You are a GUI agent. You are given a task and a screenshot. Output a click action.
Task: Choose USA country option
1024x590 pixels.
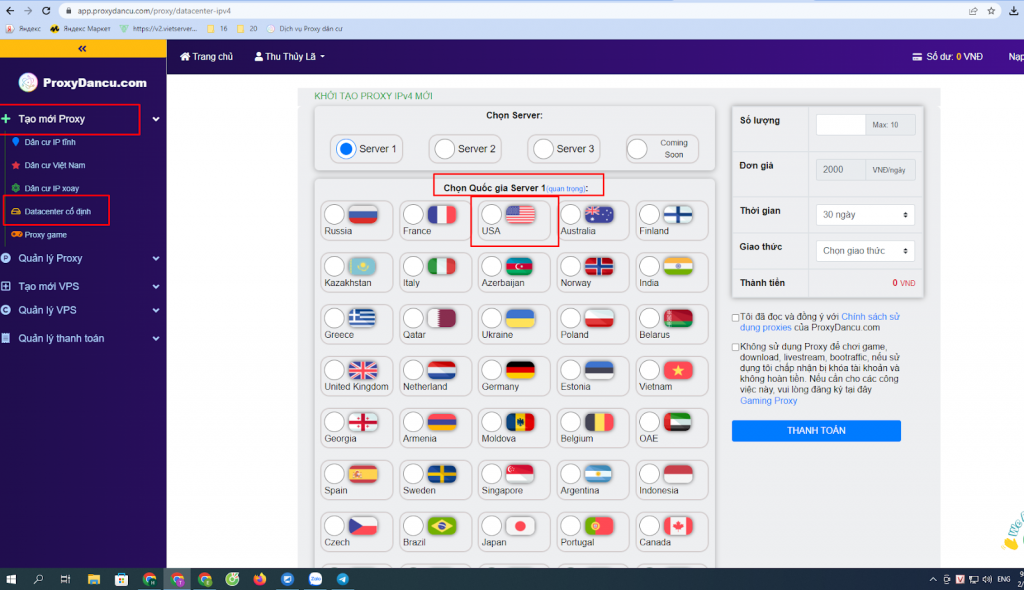coord(514,220)
